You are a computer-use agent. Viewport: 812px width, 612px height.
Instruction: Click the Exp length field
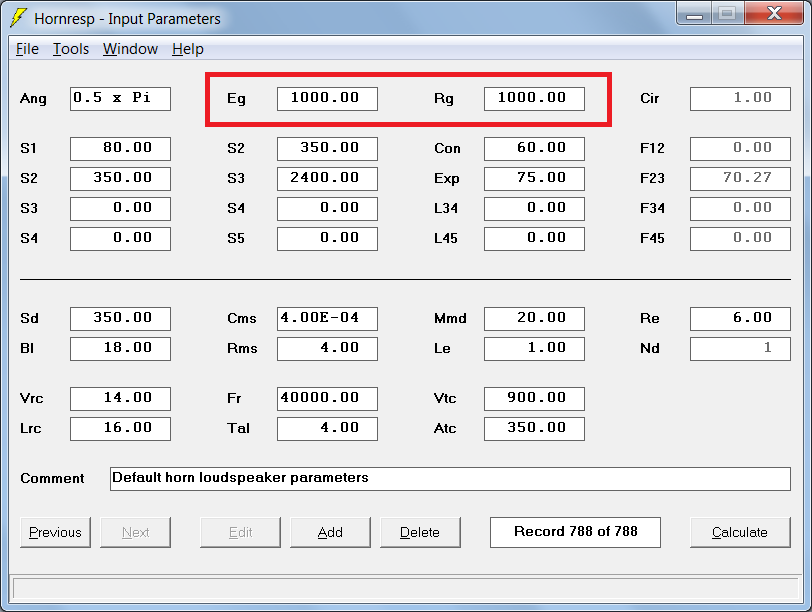tap(534, 179)
